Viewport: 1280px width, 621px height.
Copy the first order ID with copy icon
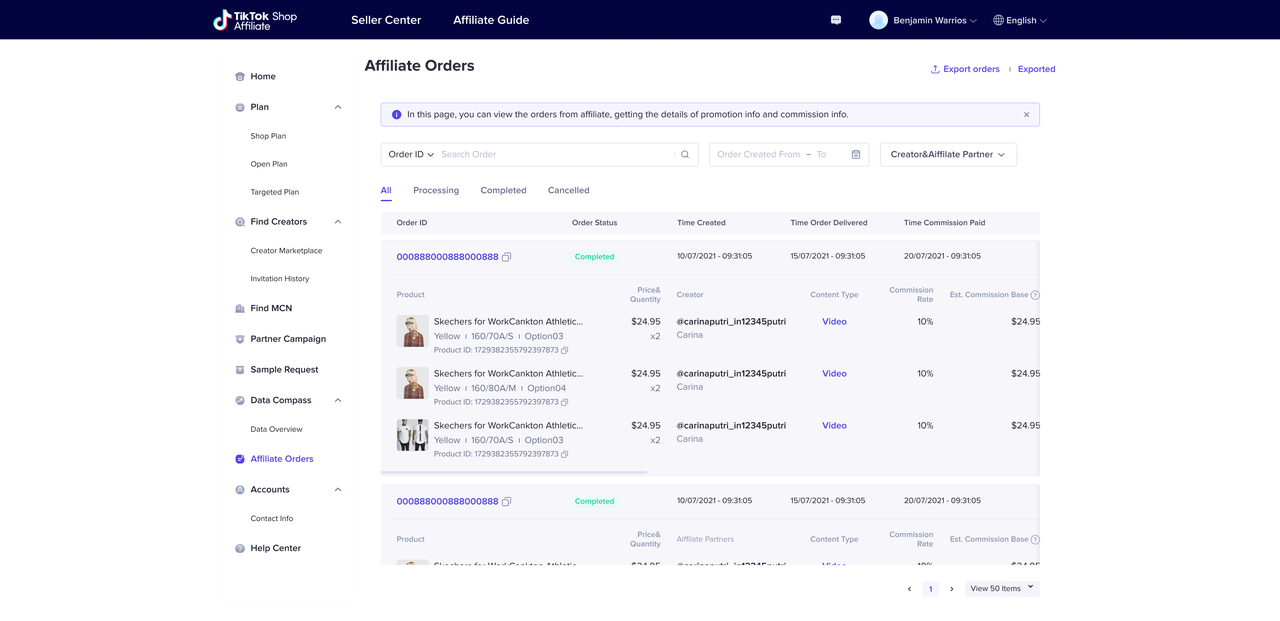[507, 257]
